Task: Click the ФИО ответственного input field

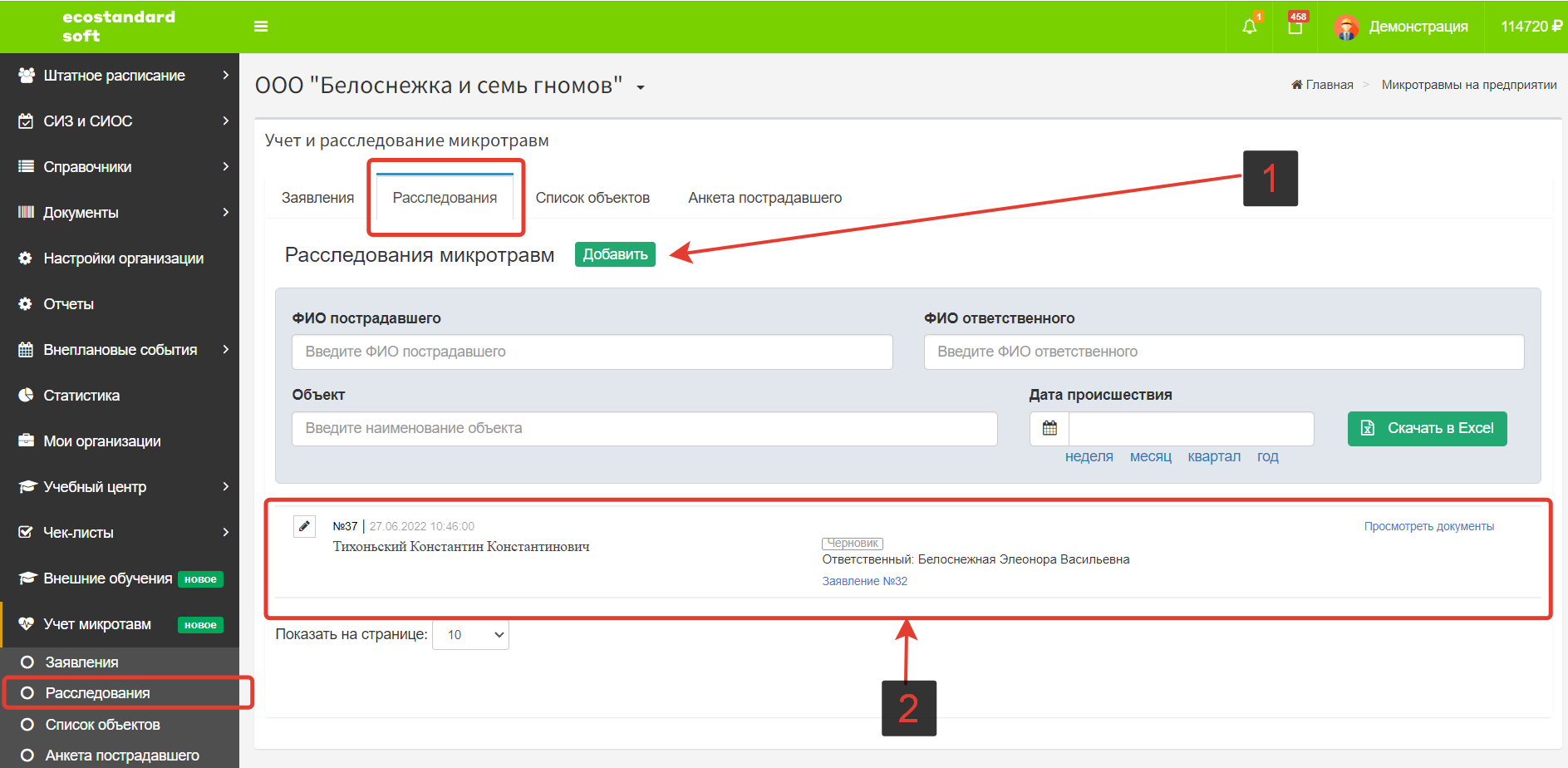Action: click(1223, 352)
